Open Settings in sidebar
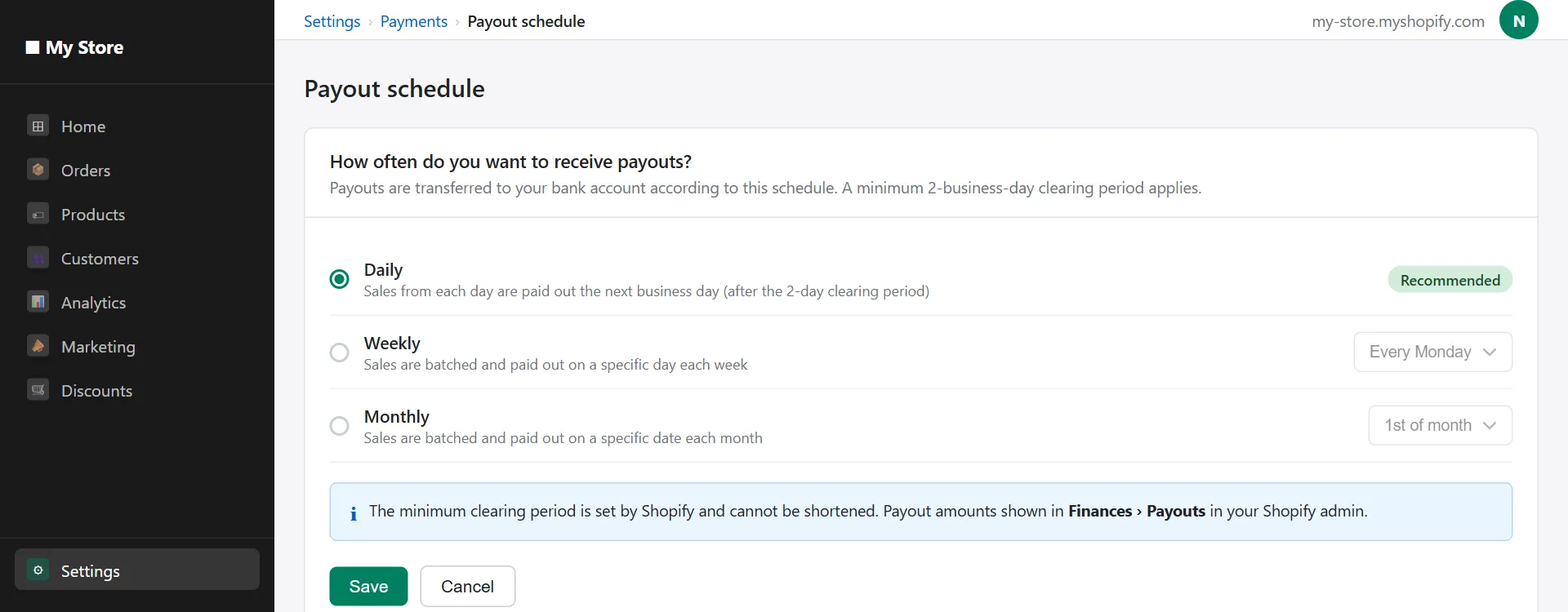The width and height of the screenshot is (1568, 612). click(x=137, y=570)
